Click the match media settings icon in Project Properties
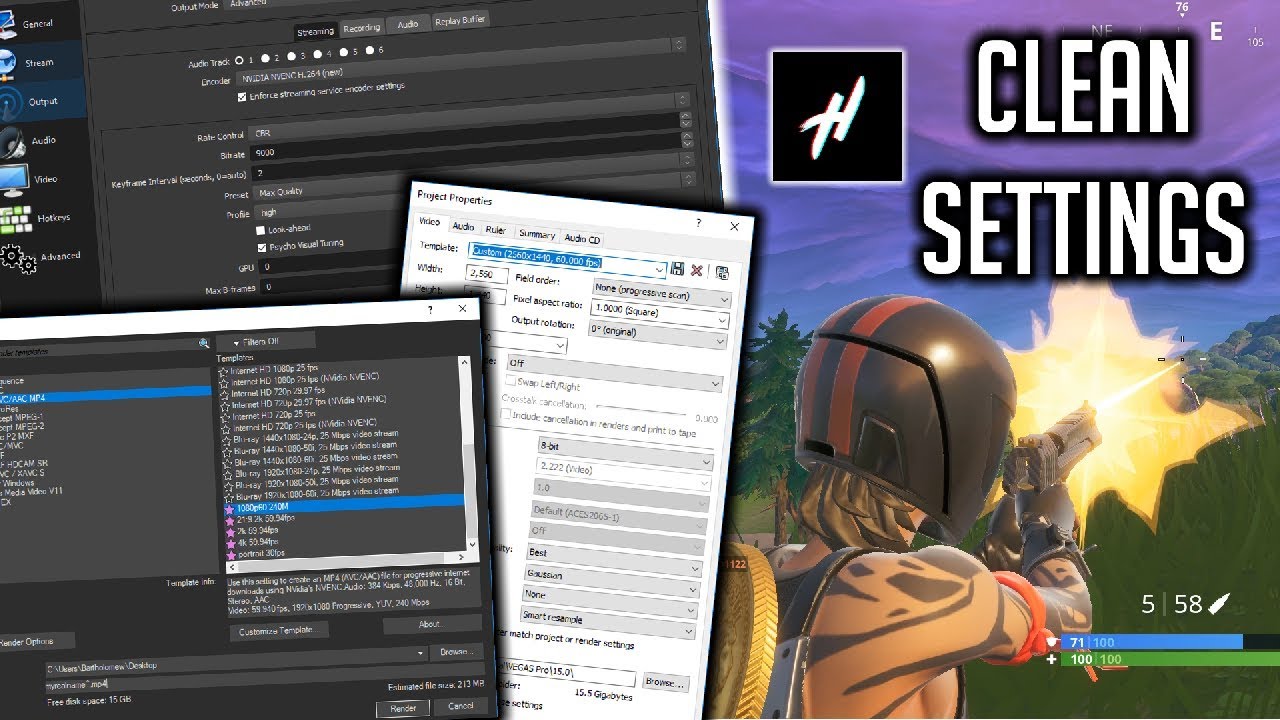 coord(723,272)
